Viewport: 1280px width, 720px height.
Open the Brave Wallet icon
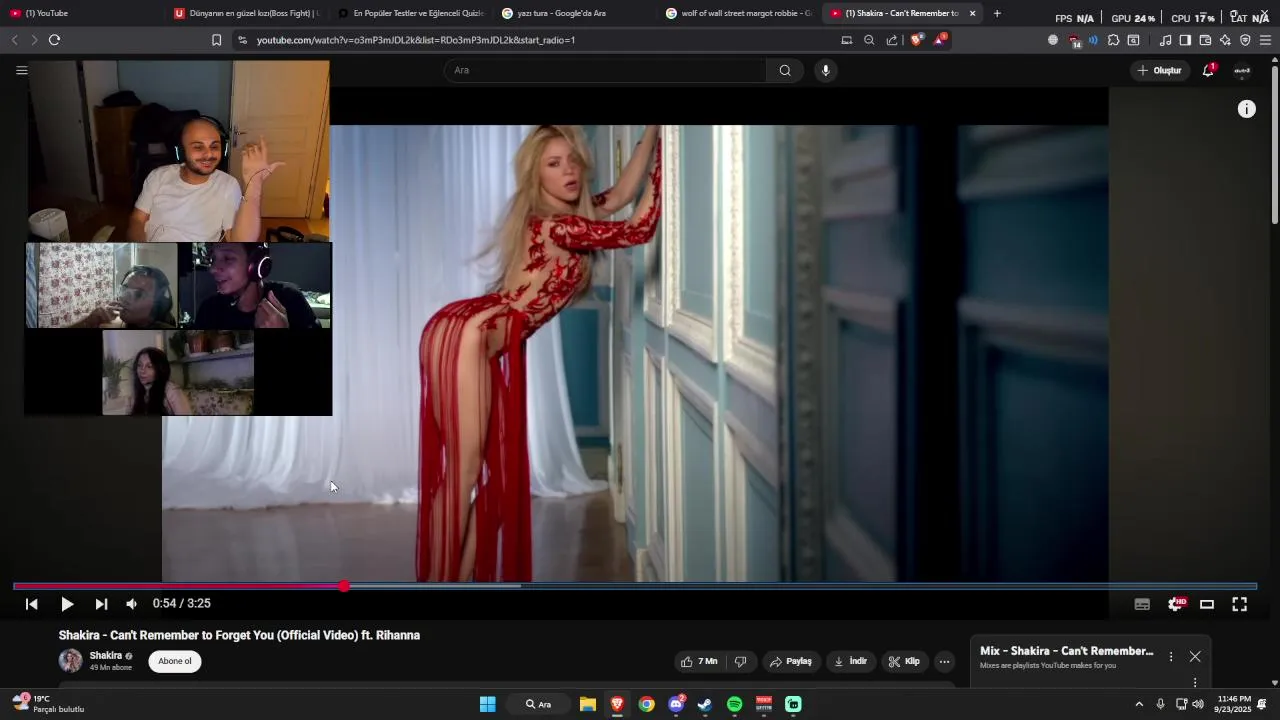pos(1205,40)
